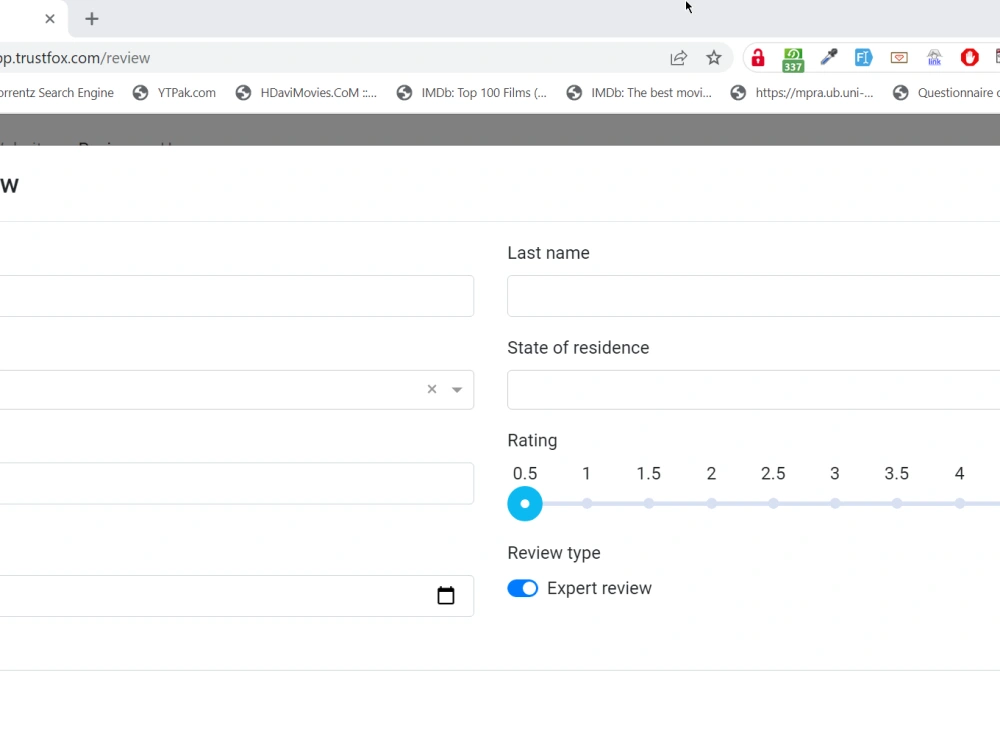Screen dimensions: 1000x750
Task: Click the link checker extension icon
Action: (x=934, y=58)
